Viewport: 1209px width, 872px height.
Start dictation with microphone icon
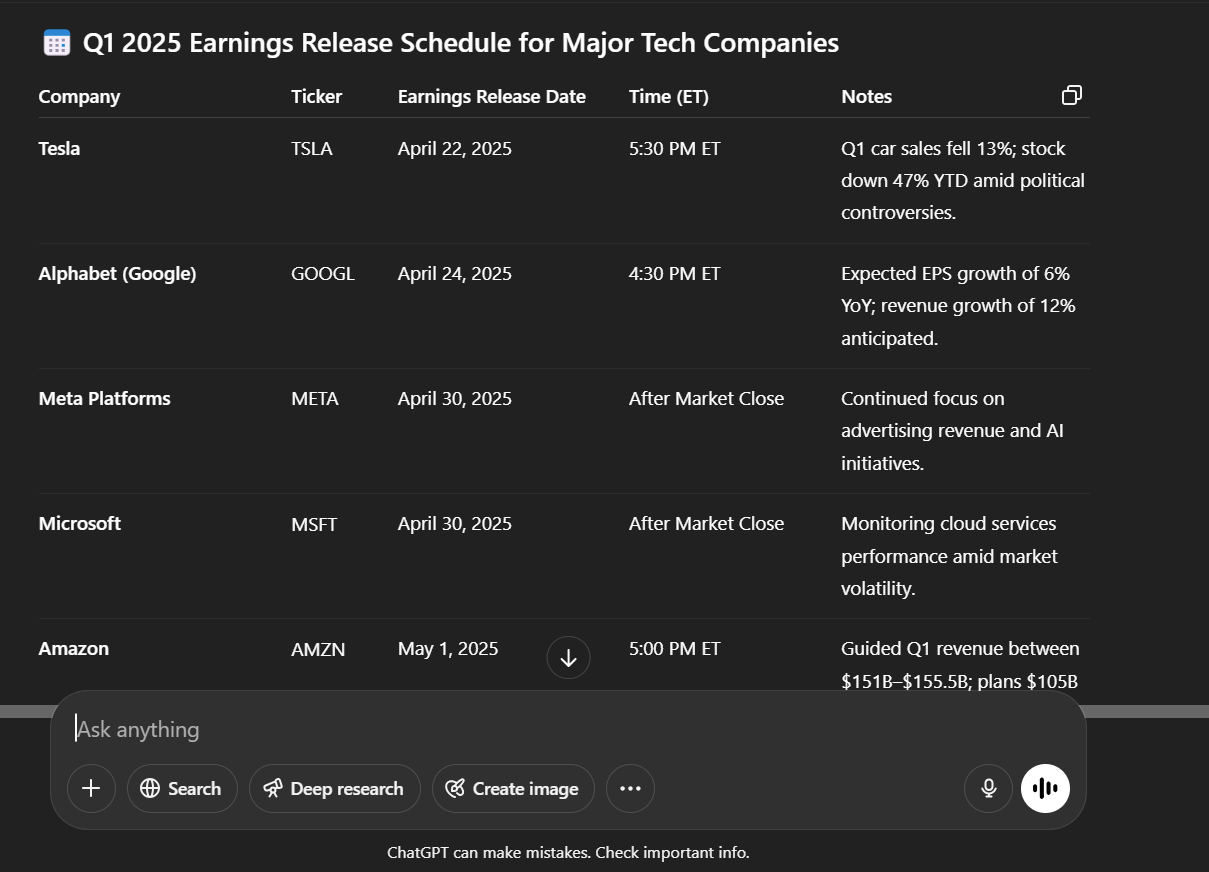click(988, 788)
